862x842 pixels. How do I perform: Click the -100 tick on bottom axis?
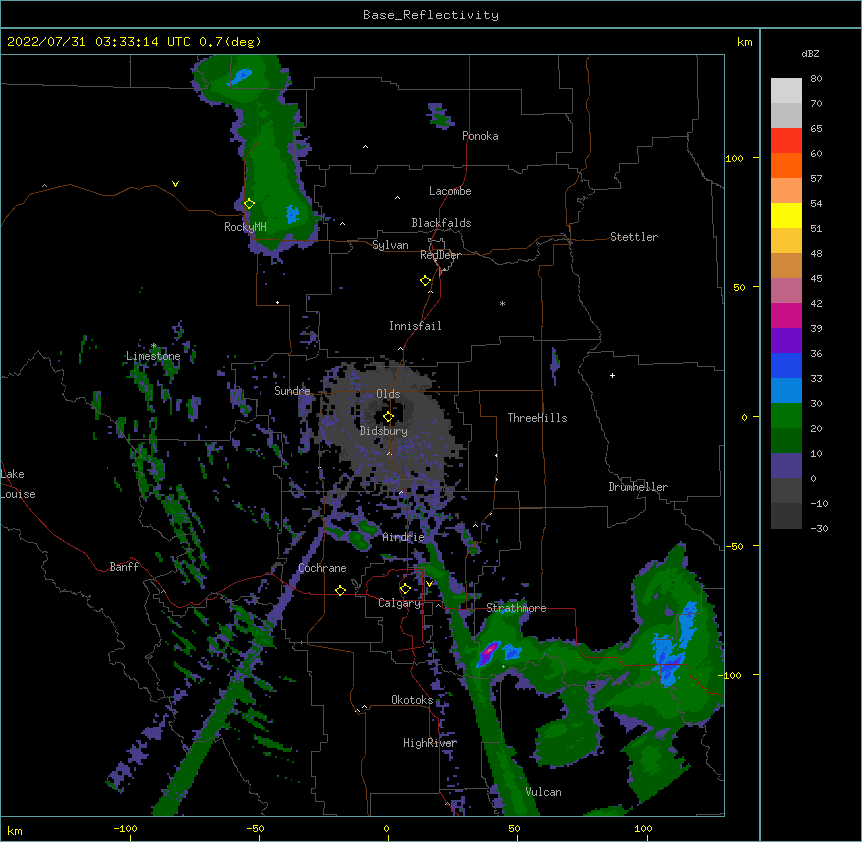coord(125,828)
